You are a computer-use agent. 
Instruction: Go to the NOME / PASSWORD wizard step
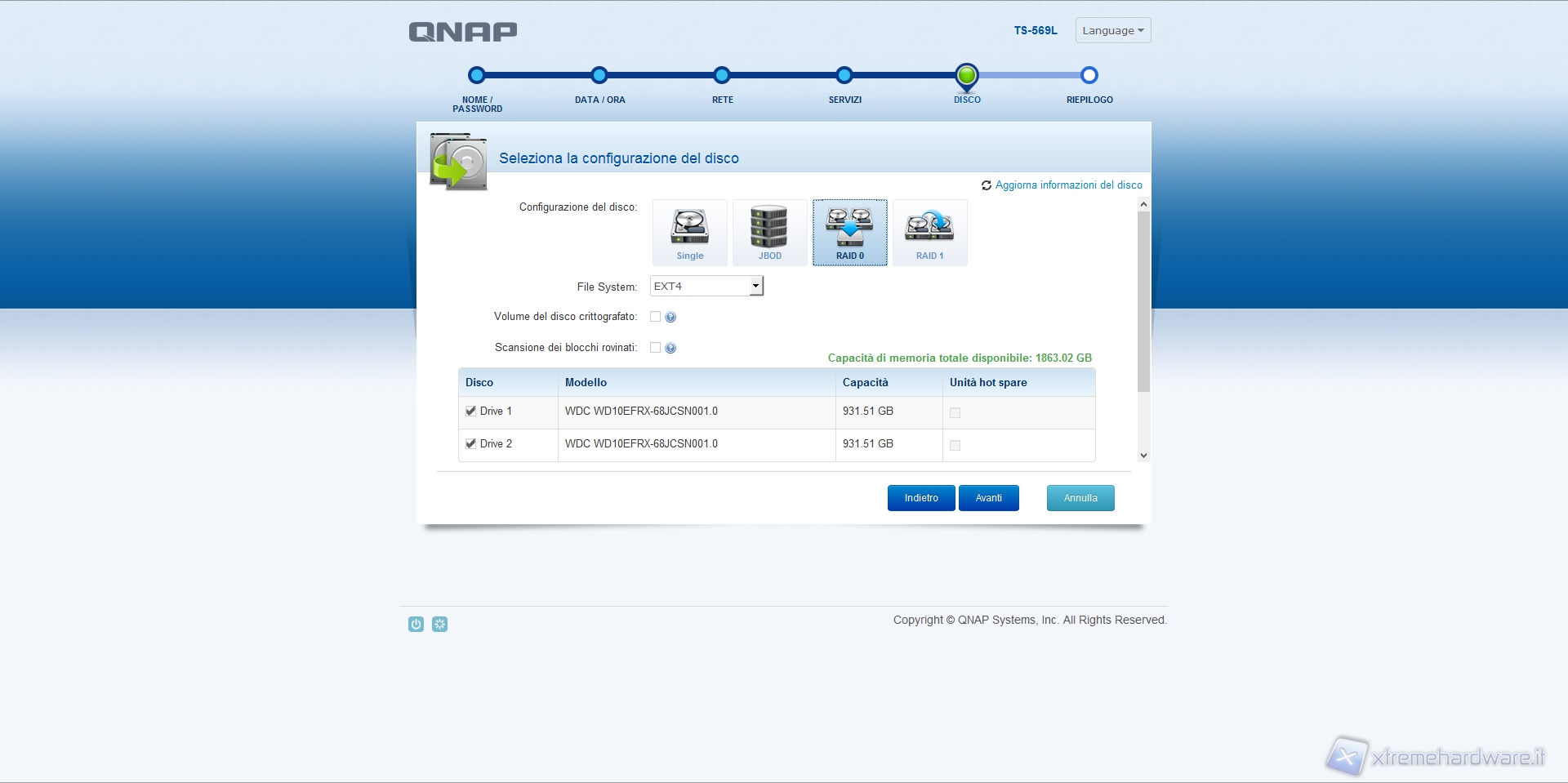point(477,76)
